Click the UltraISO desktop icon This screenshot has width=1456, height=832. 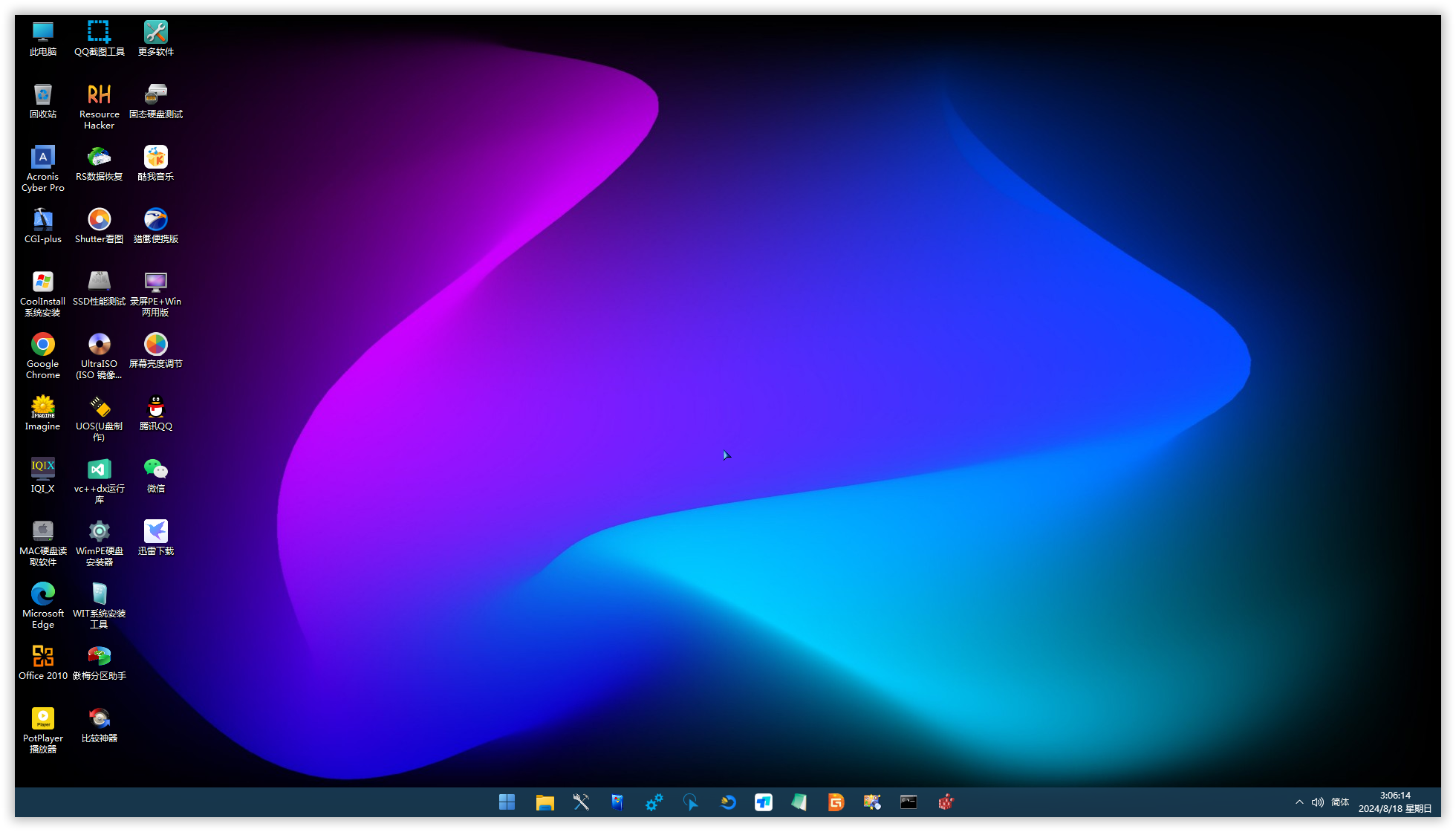(x=100, y=356)
